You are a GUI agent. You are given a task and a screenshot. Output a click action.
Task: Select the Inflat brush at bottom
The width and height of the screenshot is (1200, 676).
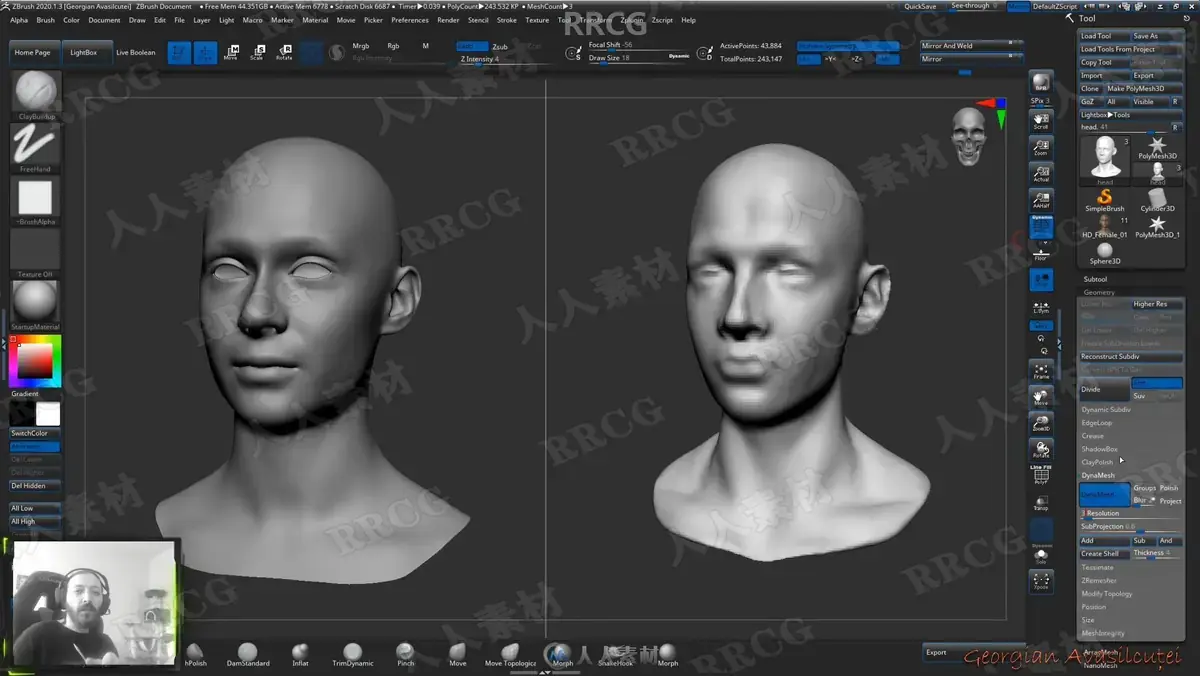pos(300,654)
